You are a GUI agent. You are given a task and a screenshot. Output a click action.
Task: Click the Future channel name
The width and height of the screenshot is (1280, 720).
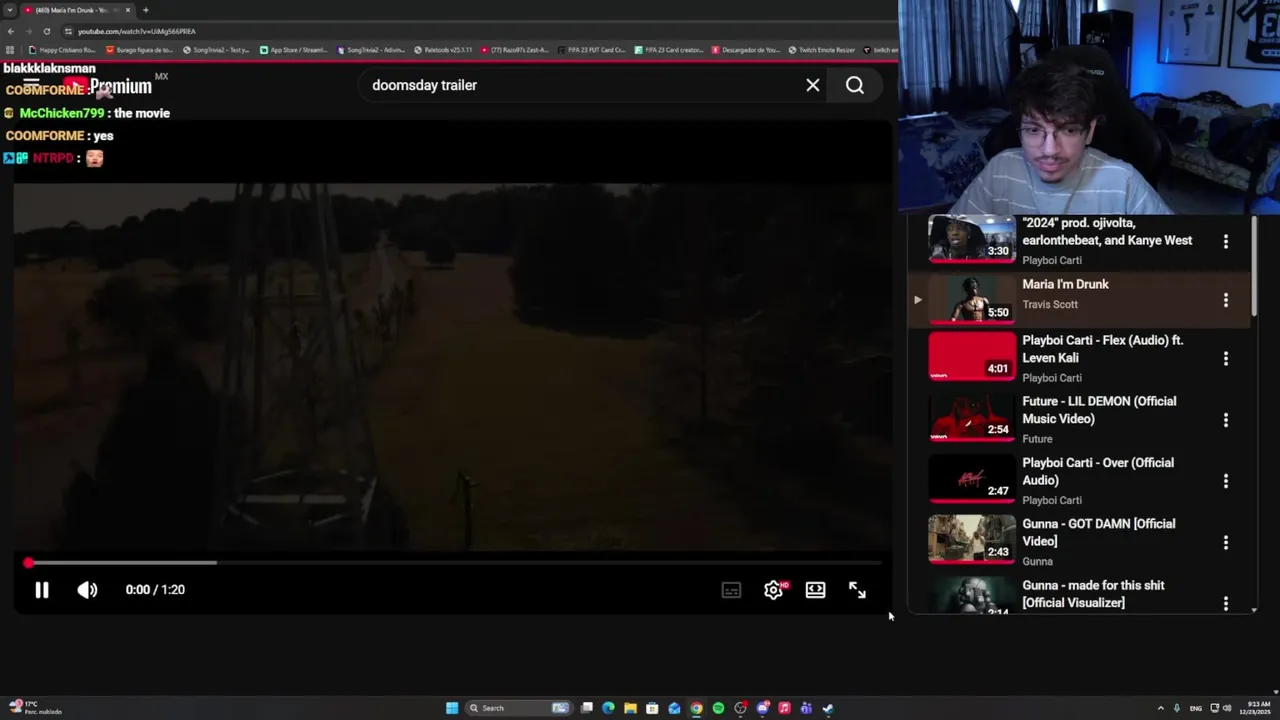(1037, 438)
